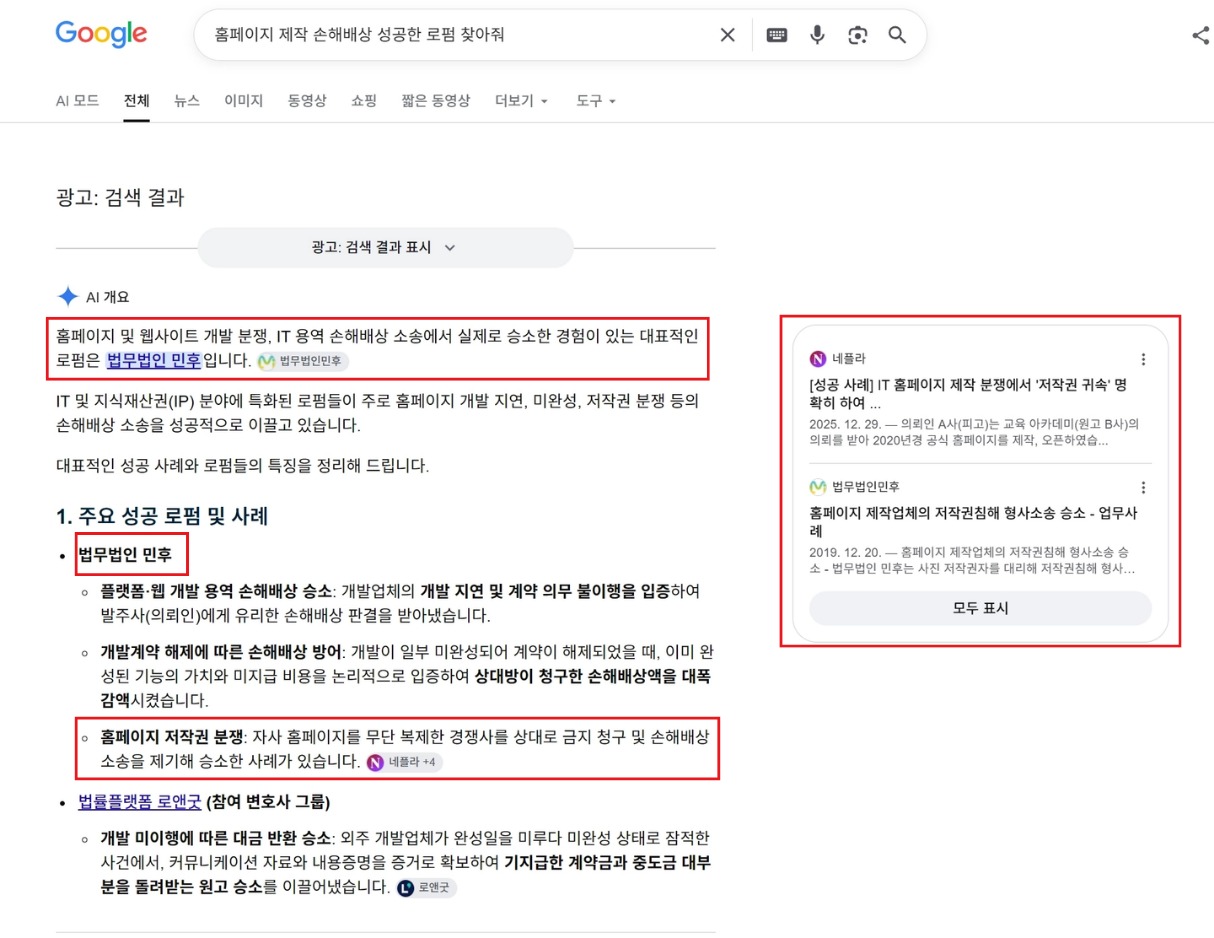
Task: Switch to 쇼핑 tab
Action: 364,101
